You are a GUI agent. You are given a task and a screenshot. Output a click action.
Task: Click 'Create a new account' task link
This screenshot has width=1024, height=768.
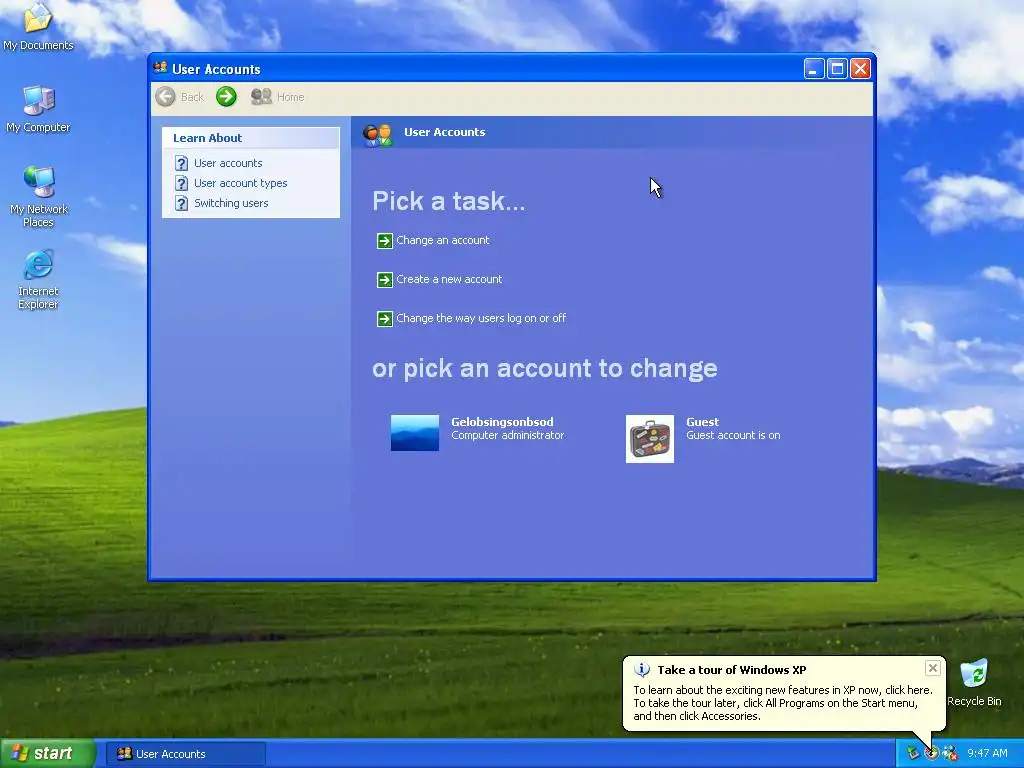click(x=449, y=280)
